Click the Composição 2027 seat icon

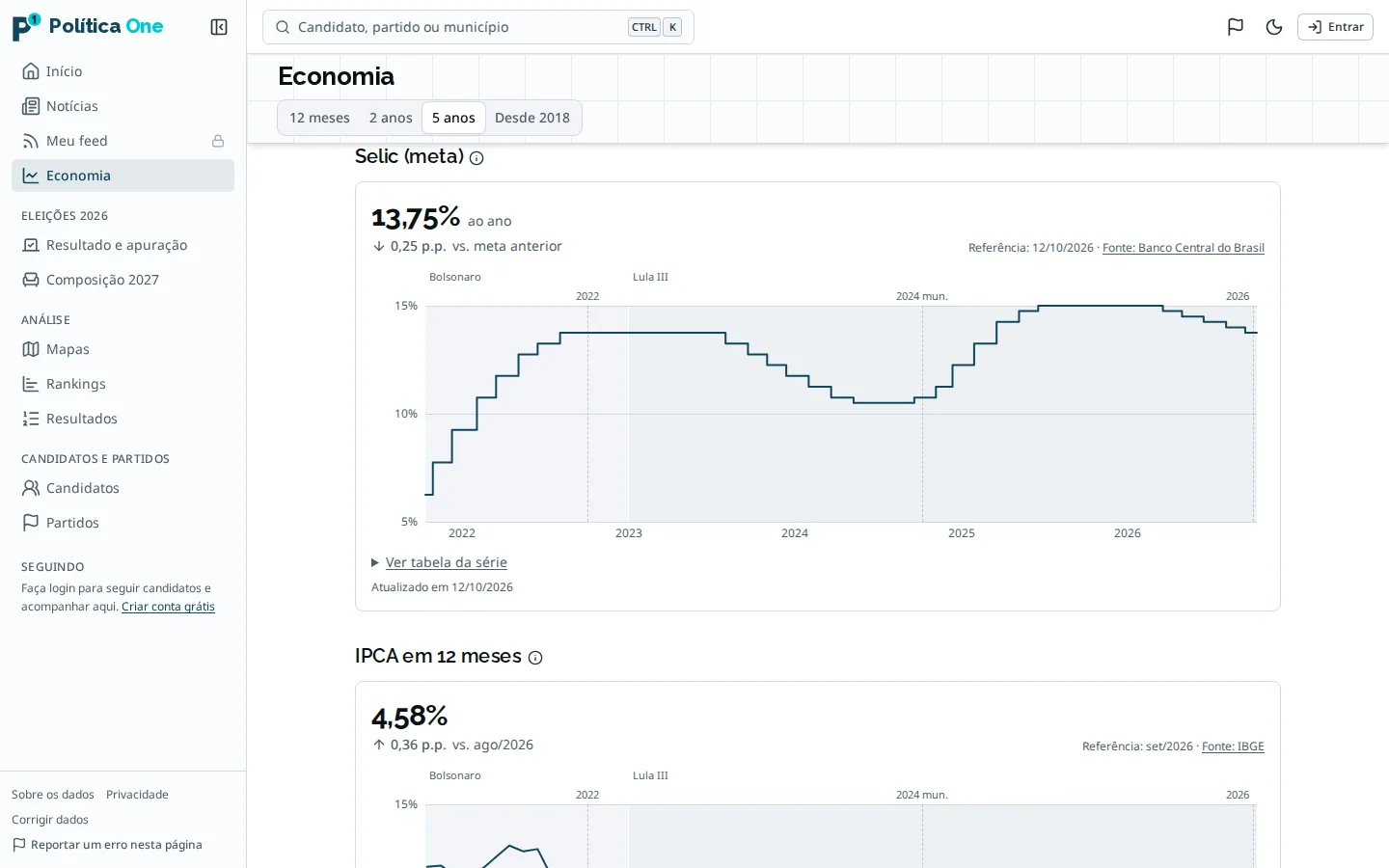click(31, 280)
